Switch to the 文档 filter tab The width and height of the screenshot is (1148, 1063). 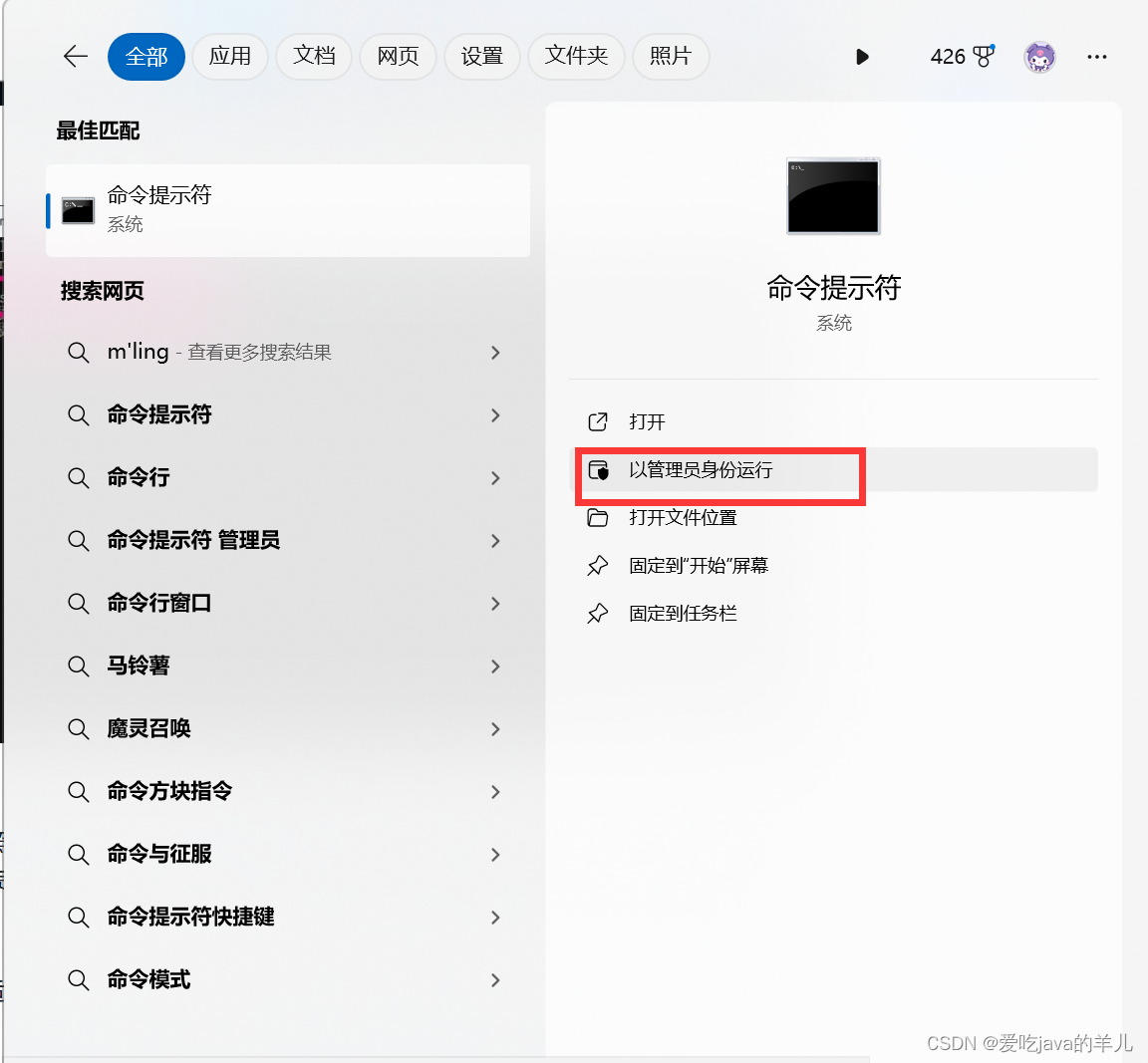tap(314, 57)
